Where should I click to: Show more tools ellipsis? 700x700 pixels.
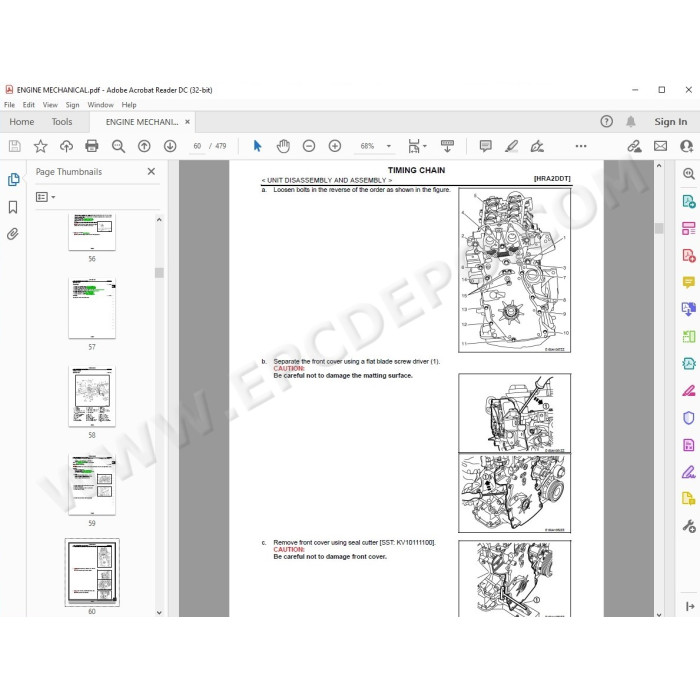click(x=581, y=146)
